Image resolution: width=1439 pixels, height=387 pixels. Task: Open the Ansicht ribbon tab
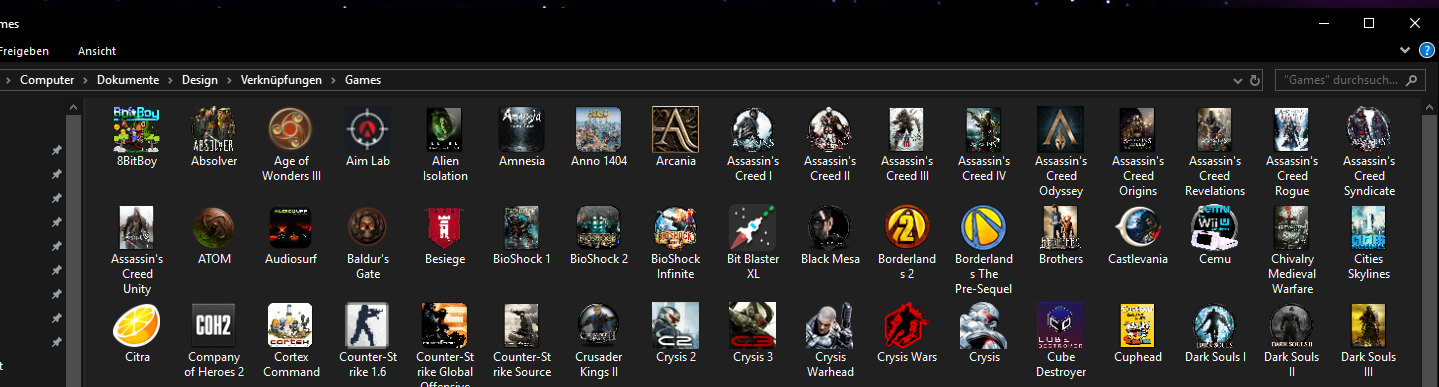[x=97, y=51]
